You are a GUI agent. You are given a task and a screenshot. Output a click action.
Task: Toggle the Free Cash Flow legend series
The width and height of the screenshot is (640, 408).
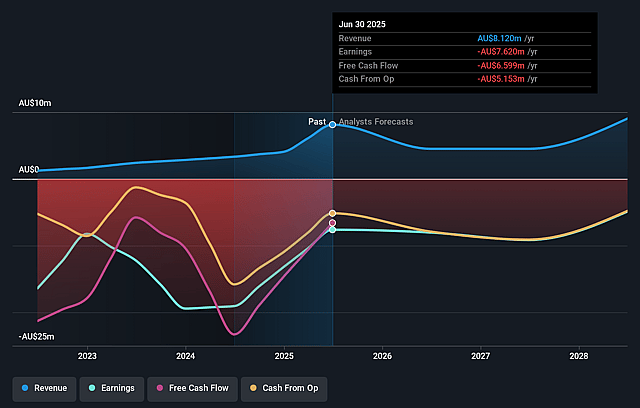pos(192,388)
